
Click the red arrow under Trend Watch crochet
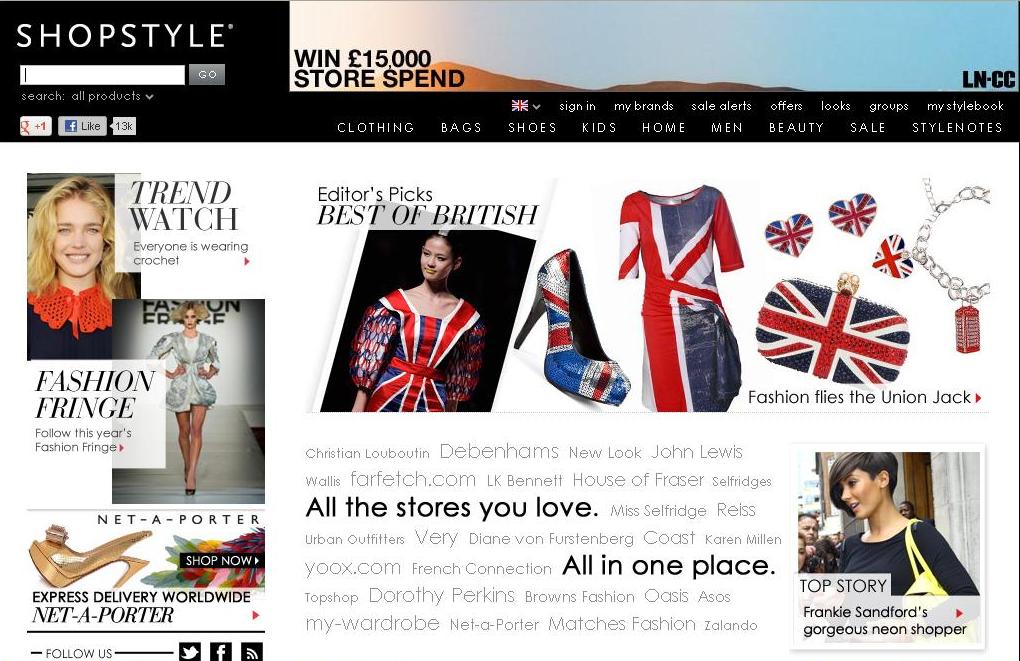pyautogui.click(x=247, y=261)
